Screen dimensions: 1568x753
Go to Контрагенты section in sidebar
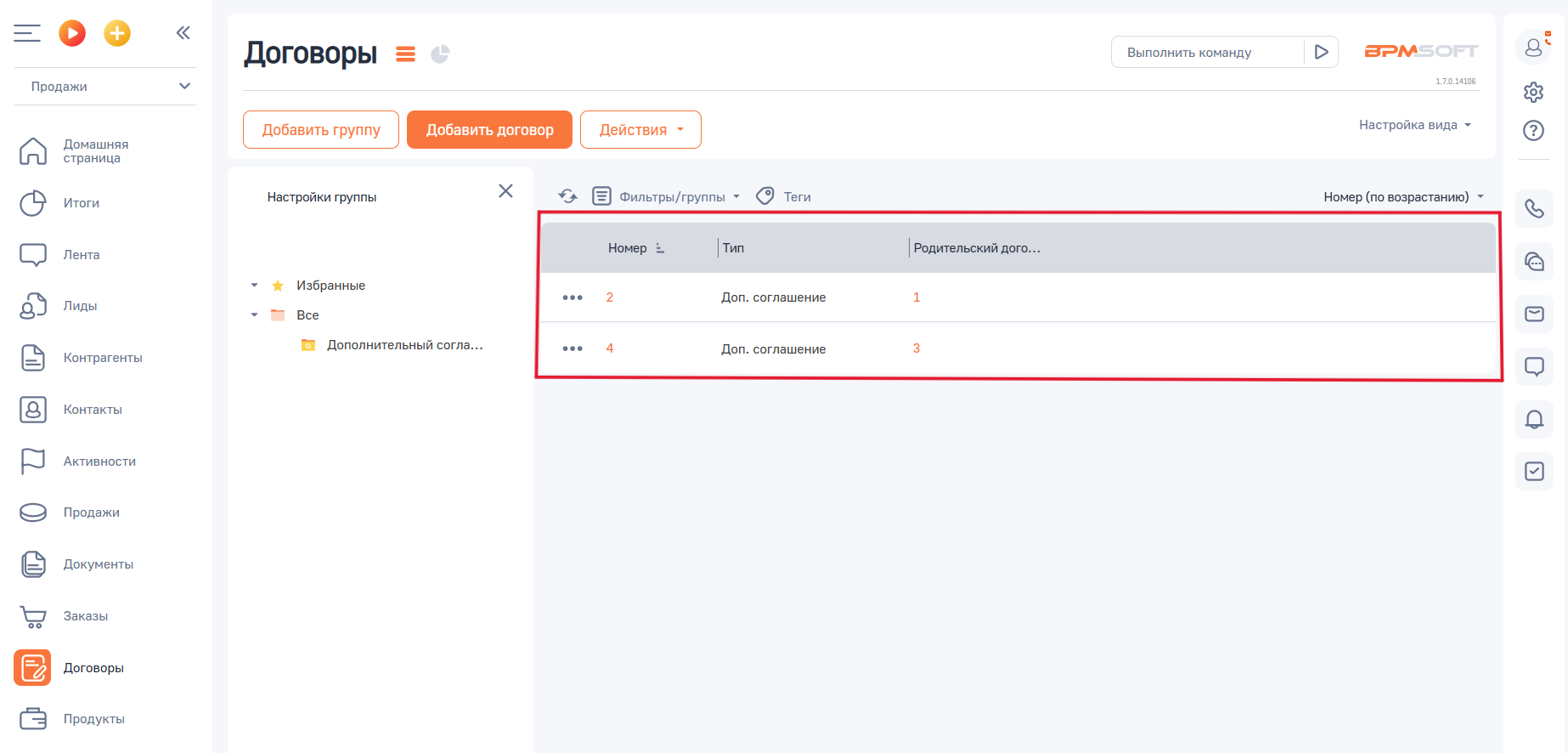coord(102,358)
